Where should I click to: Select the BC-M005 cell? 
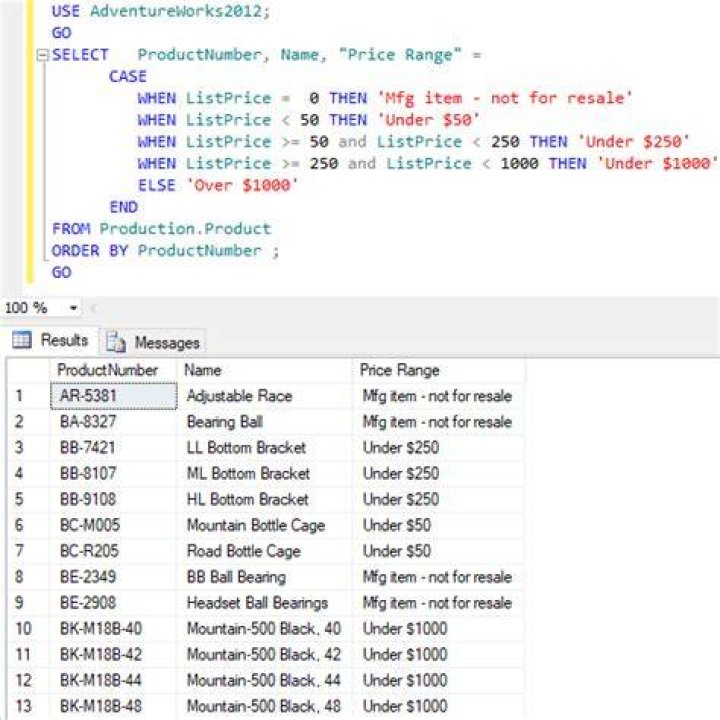113,525
